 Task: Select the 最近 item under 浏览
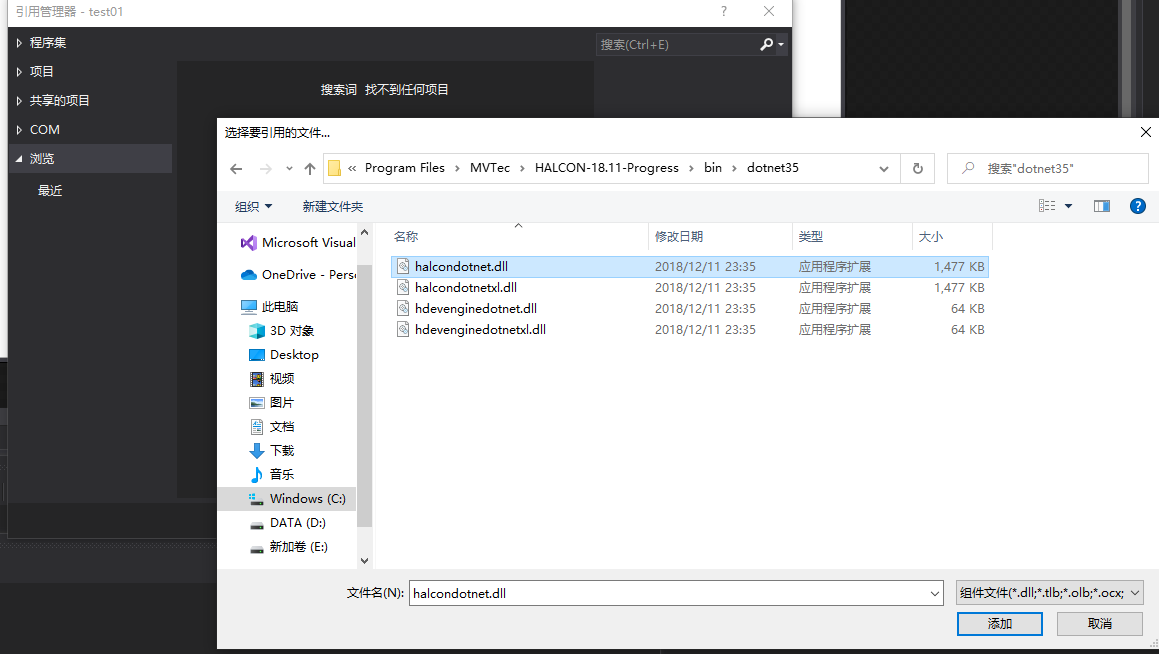51,190
